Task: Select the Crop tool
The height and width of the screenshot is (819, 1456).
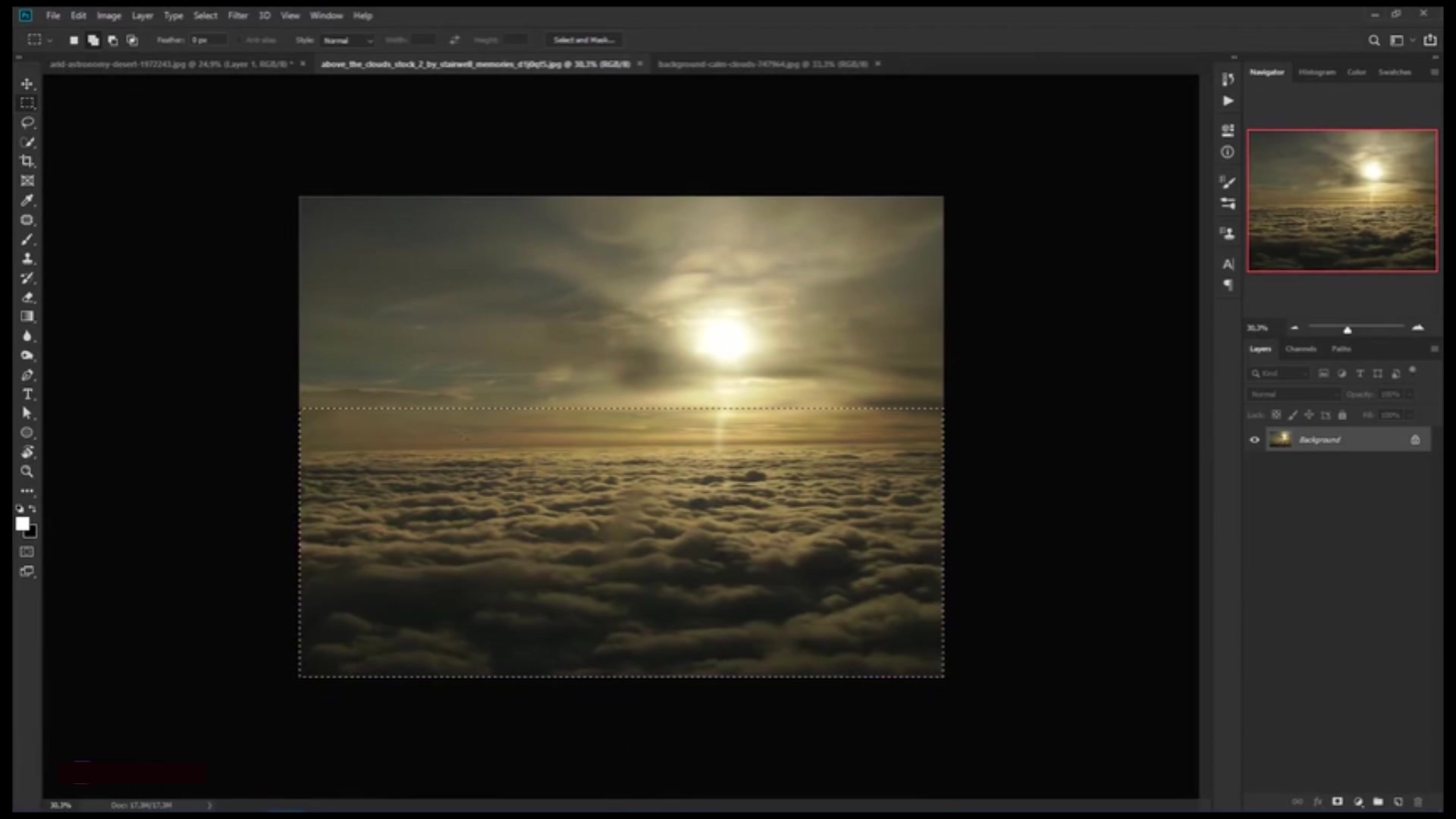Action: pyautogui.click(x=27, y=161)
